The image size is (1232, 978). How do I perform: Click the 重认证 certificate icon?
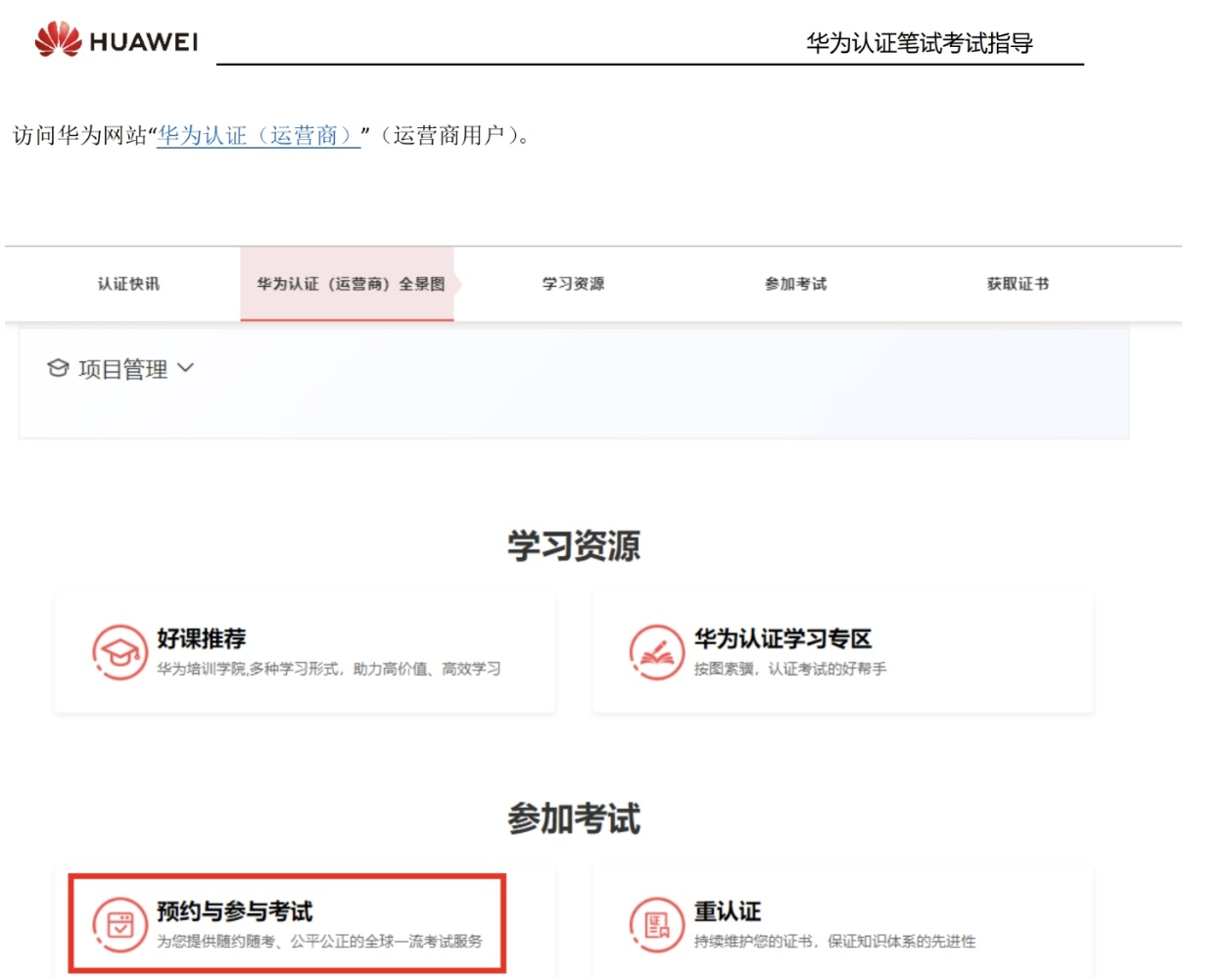(x=656, y=924)
